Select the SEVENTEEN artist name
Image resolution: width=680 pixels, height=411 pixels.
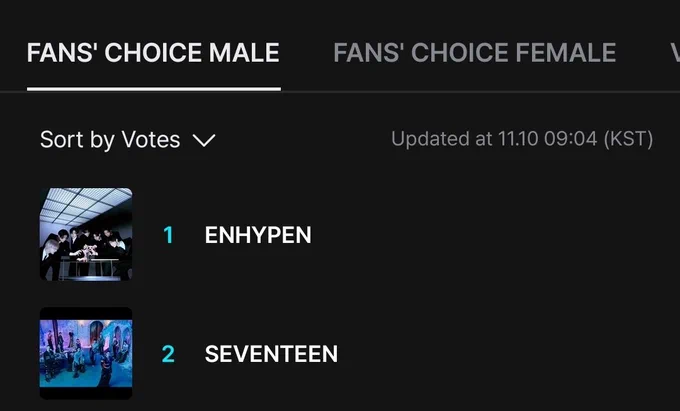tap(271, 354)
